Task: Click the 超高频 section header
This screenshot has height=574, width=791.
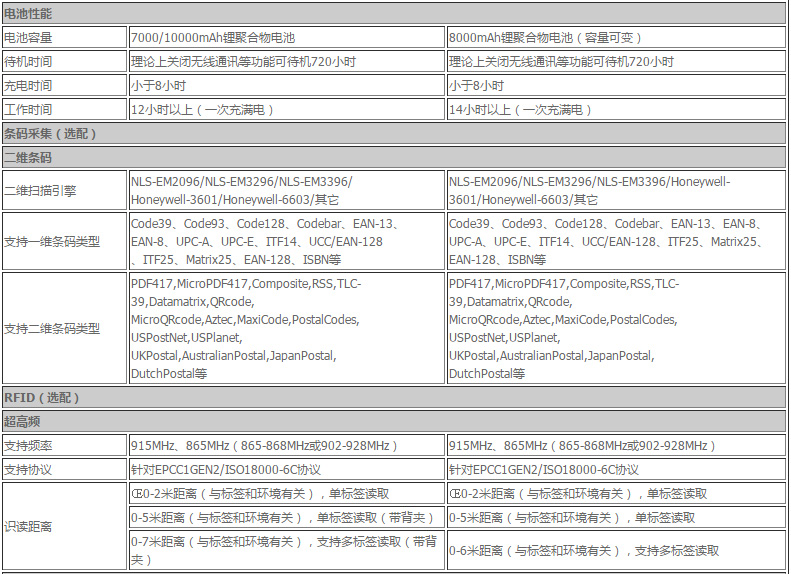Action: pos(394,421)
